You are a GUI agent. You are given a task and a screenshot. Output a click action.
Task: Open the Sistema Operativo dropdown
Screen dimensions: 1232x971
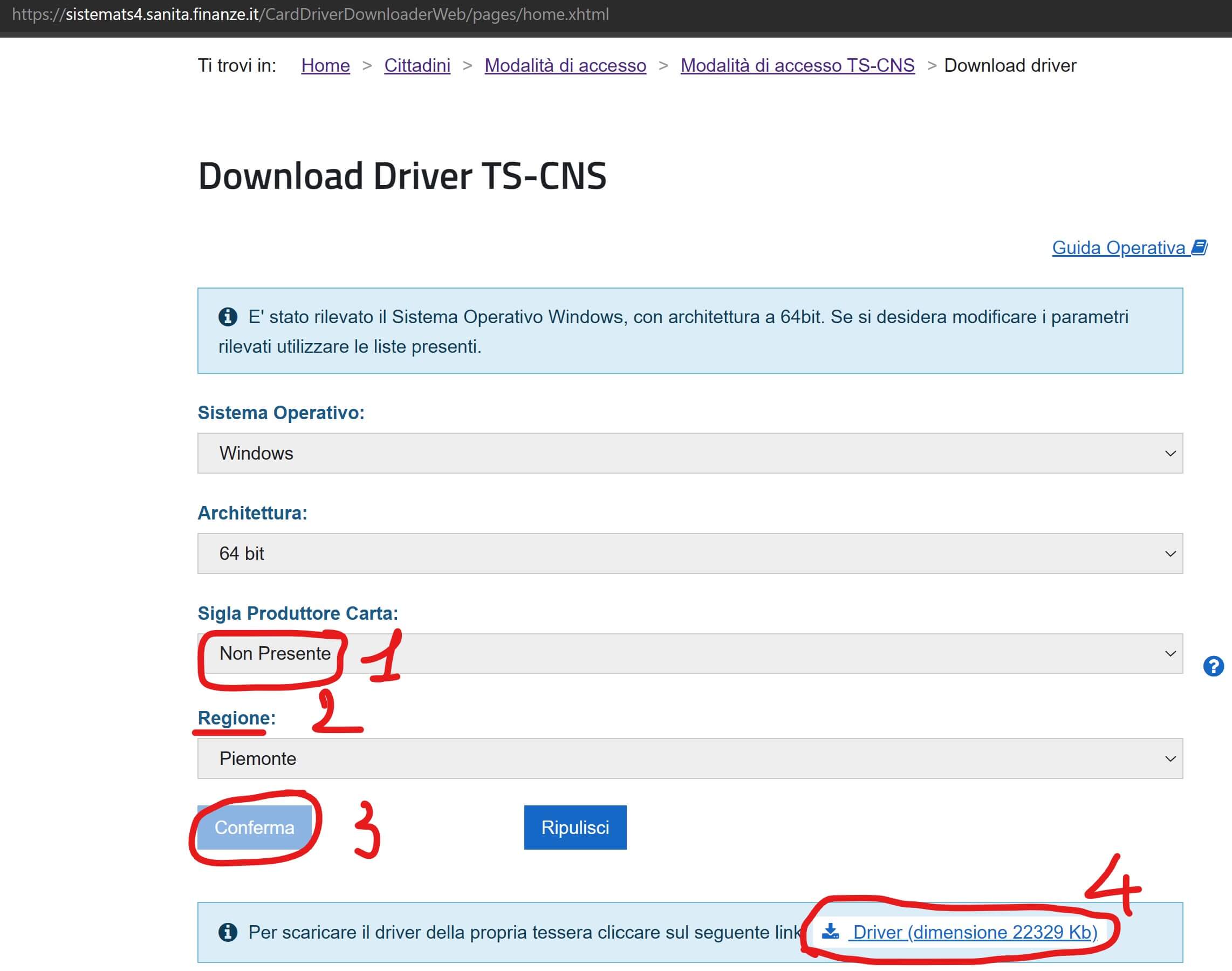click(x=689, y=453)
